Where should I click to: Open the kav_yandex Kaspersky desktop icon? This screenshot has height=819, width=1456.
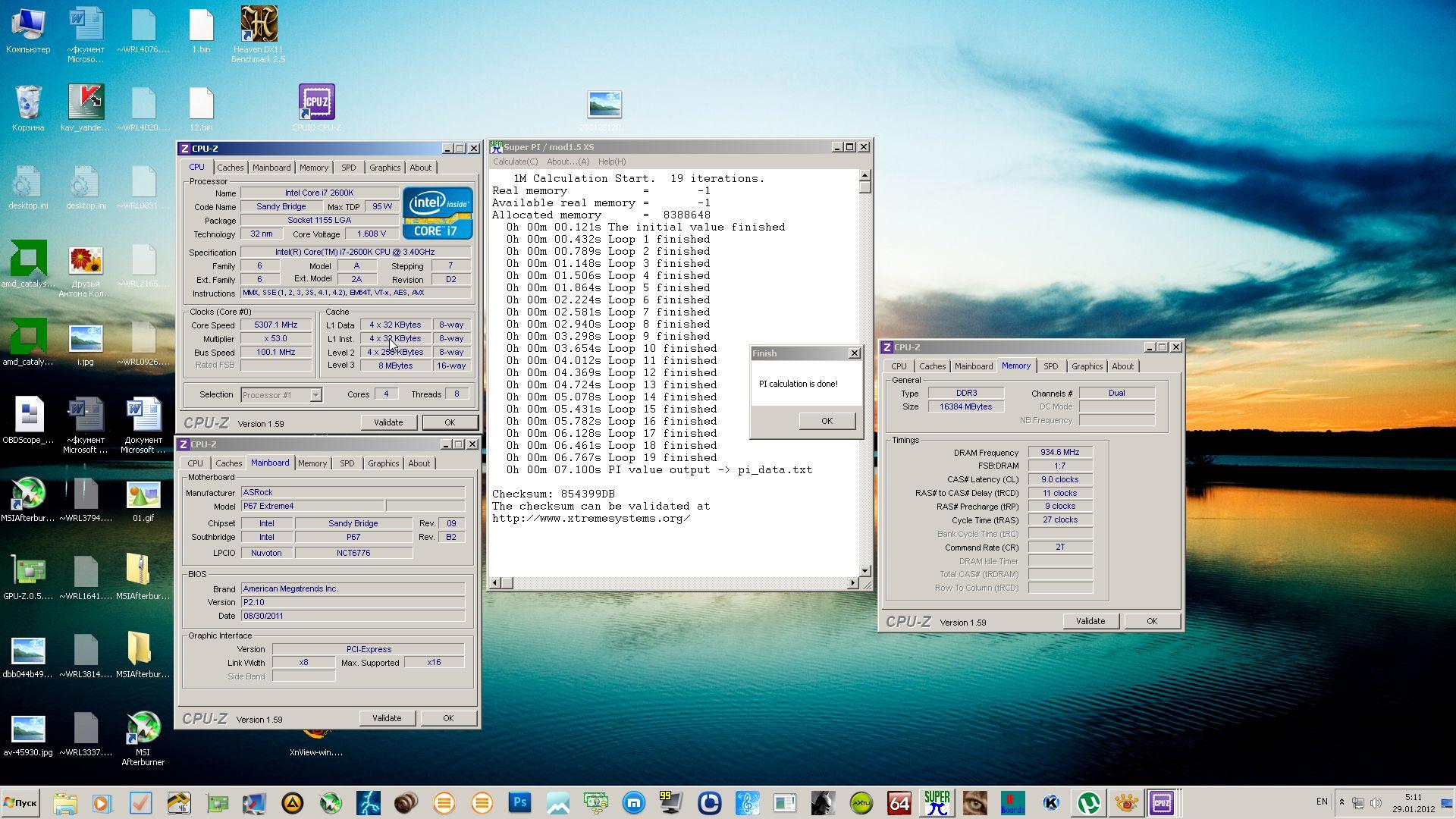[x=86, y=108]
